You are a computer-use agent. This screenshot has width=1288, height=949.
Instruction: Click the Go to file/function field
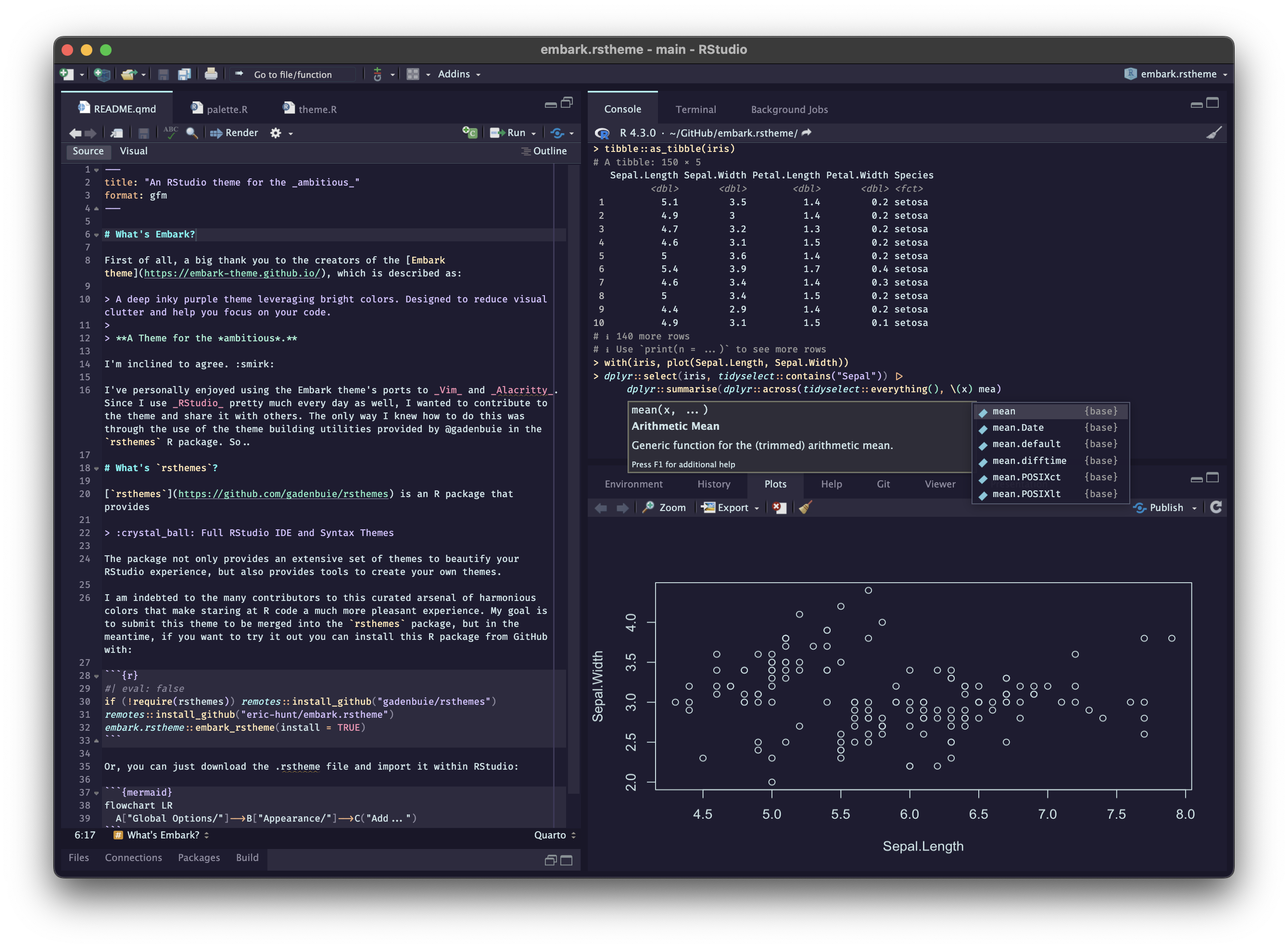click(x=293, y=75)
